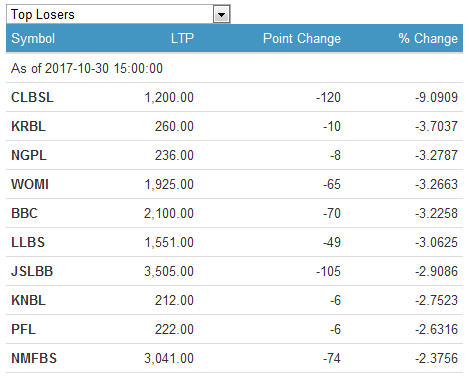Image resolution: width=469 pixels, height=379 pixels.
Task: Click the Top Losers combo box field
Action: click(x=118, y=15)
